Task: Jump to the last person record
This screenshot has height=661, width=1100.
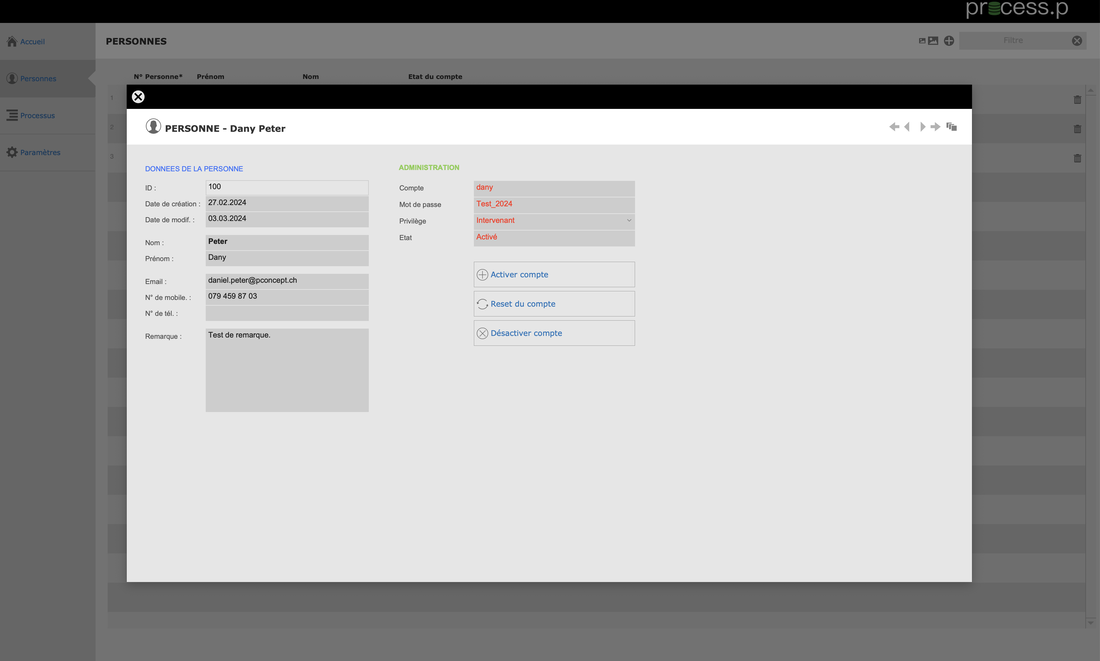Action: coord(936,127)
